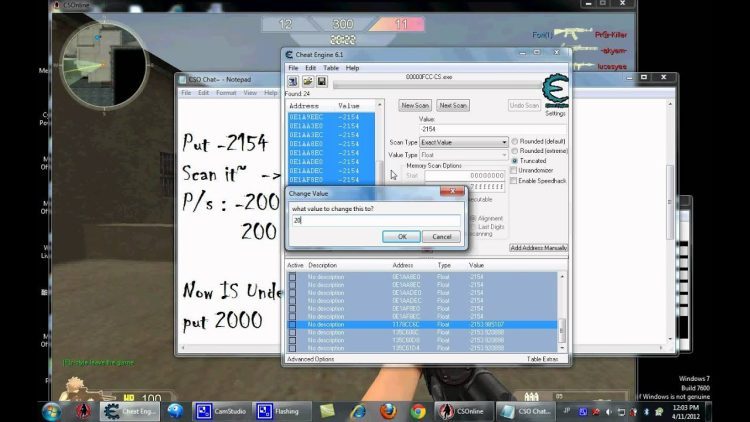750x422 pixels.
Task: Click the Start address field showing 00000000
Action: (464, 176)
